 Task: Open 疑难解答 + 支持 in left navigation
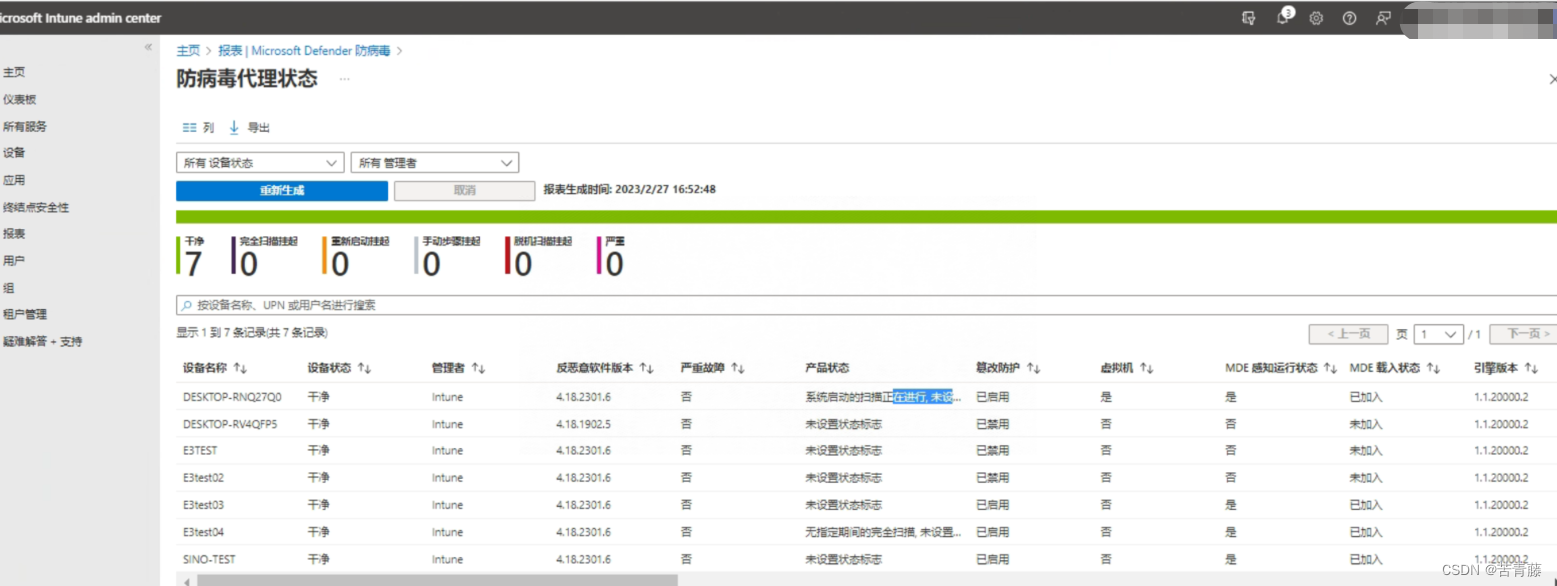43,341
